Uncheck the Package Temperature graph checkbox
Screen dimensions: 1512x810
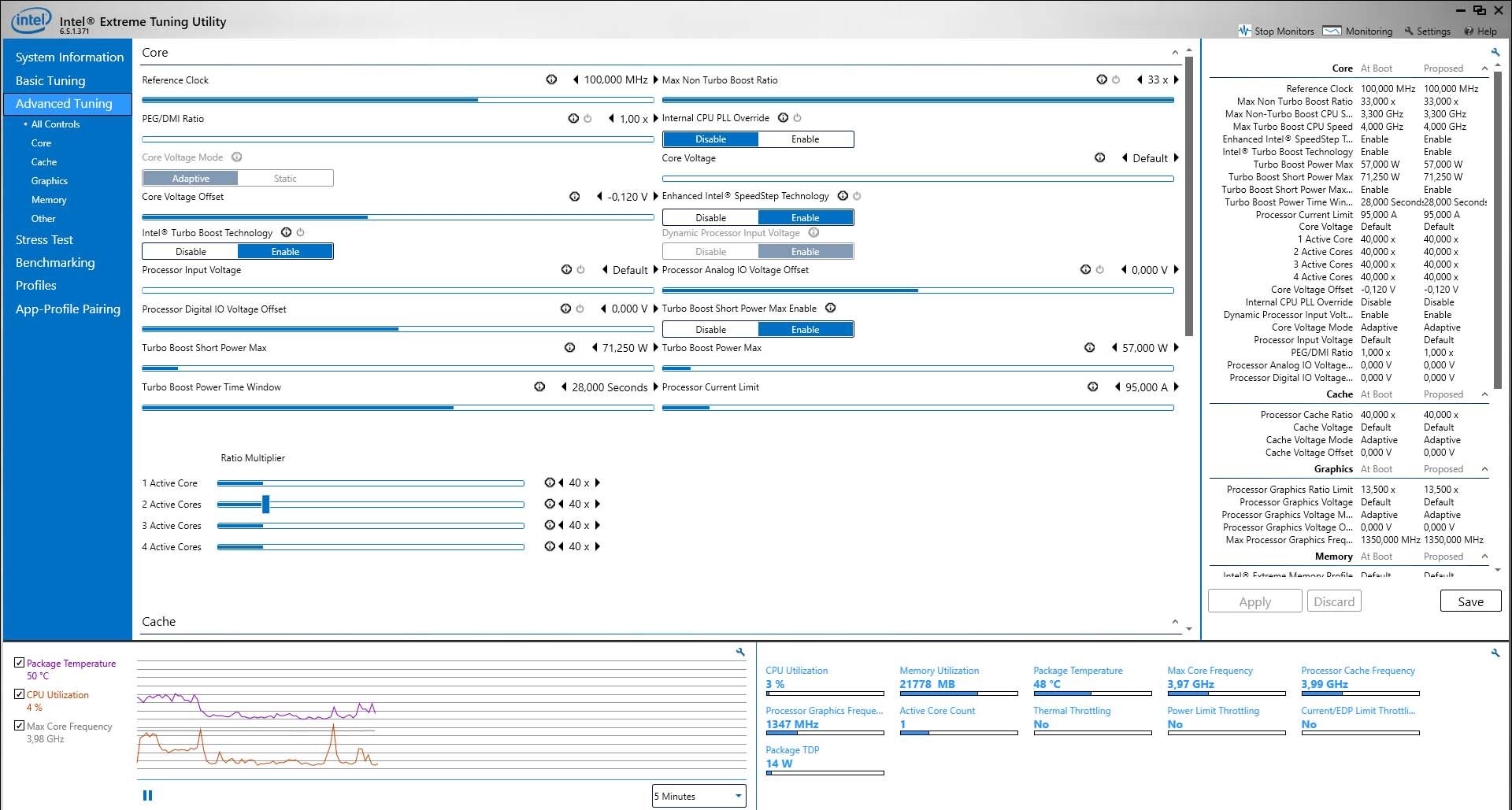pyautogui.click(x=20, y=663)
